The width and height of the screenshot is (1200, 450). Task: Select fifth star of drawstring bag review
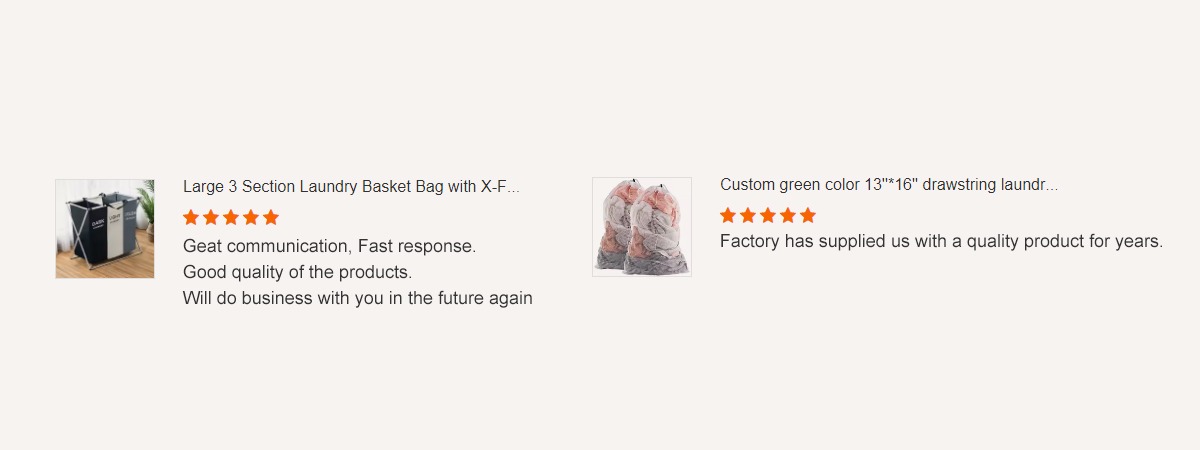pyautogui.click(x=808, y=215)
